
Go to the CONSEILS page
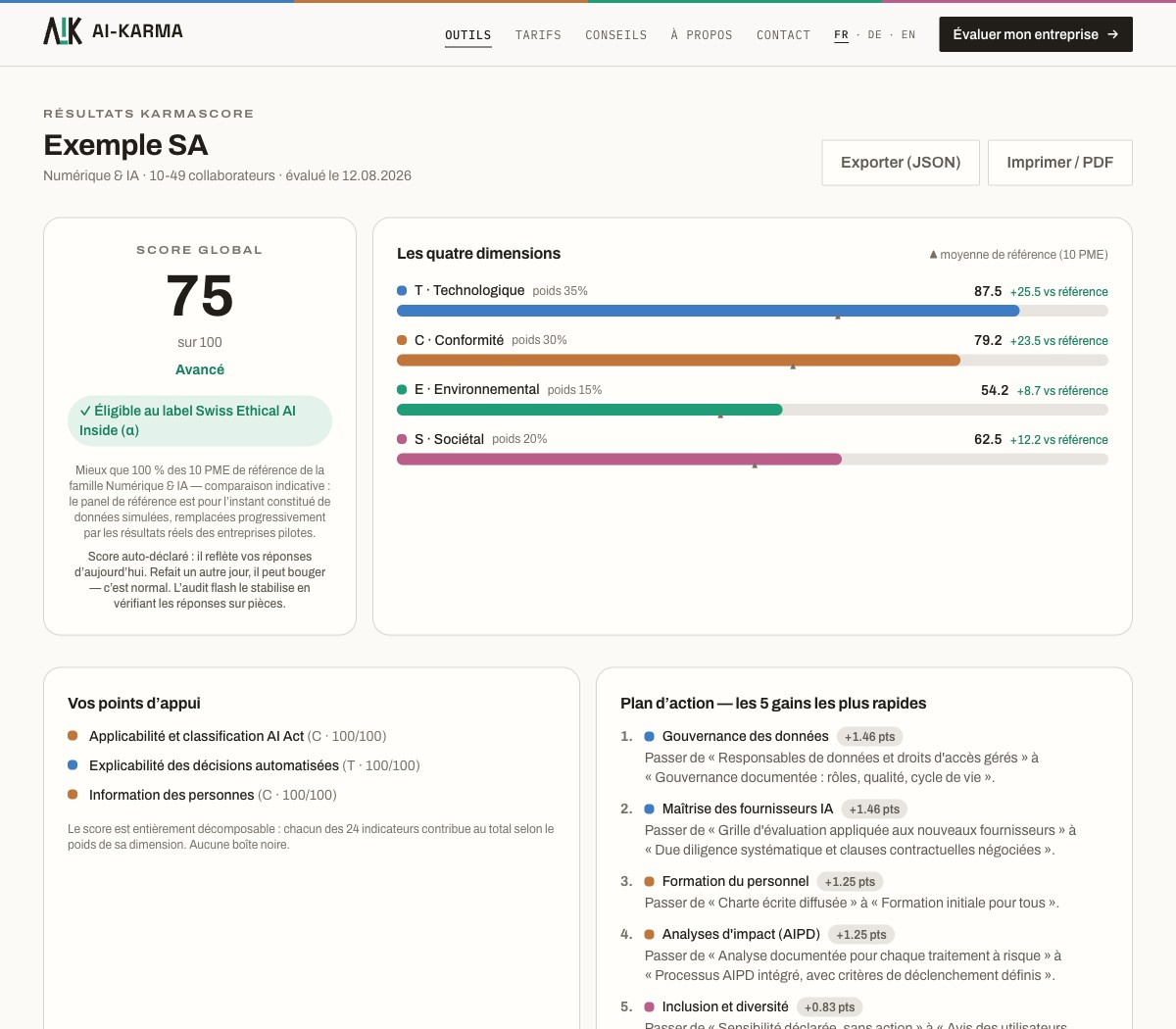tap(616, 35)
